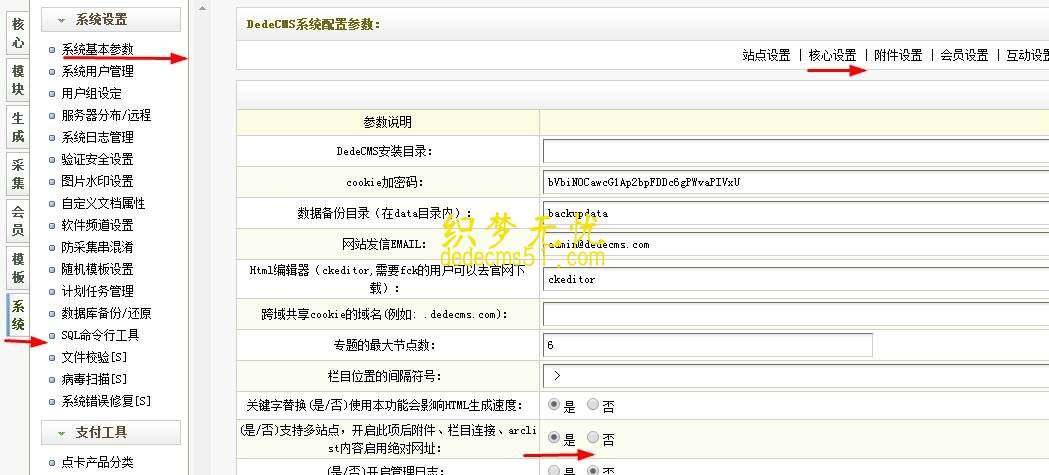Select 否 for keyword replacement option
Image resolution: width=1049 pixels, height=475 pixels.
click(x=593, y=405)
